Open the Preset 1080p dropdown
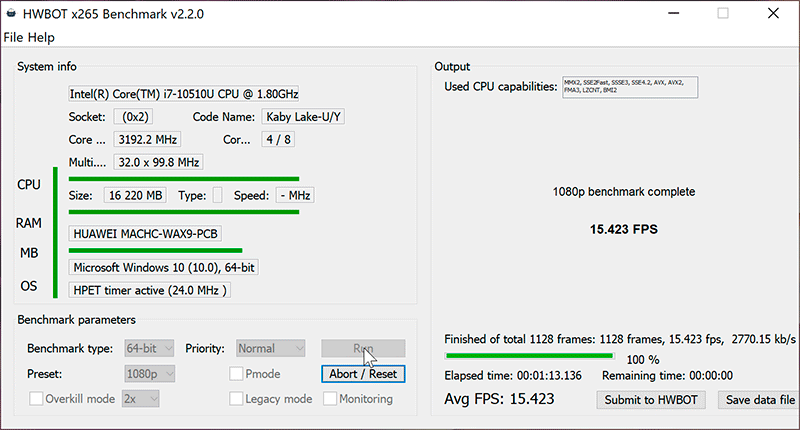Screen dimensions: 800x430 (x=149, y=374)
